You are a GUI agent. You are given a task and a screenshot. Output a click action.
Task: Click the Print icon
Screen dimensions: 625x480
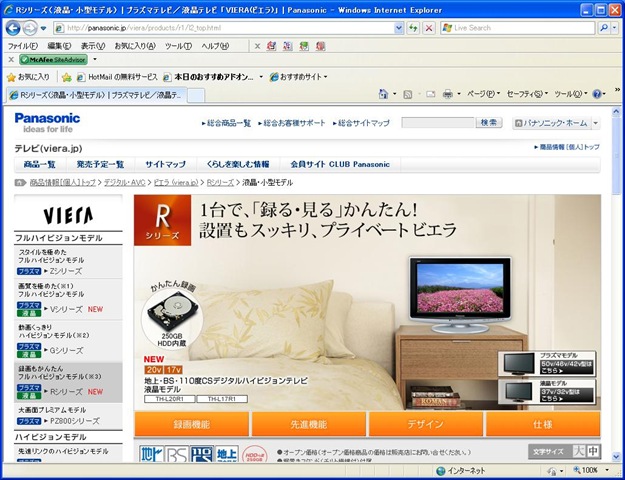pos(448,94)
